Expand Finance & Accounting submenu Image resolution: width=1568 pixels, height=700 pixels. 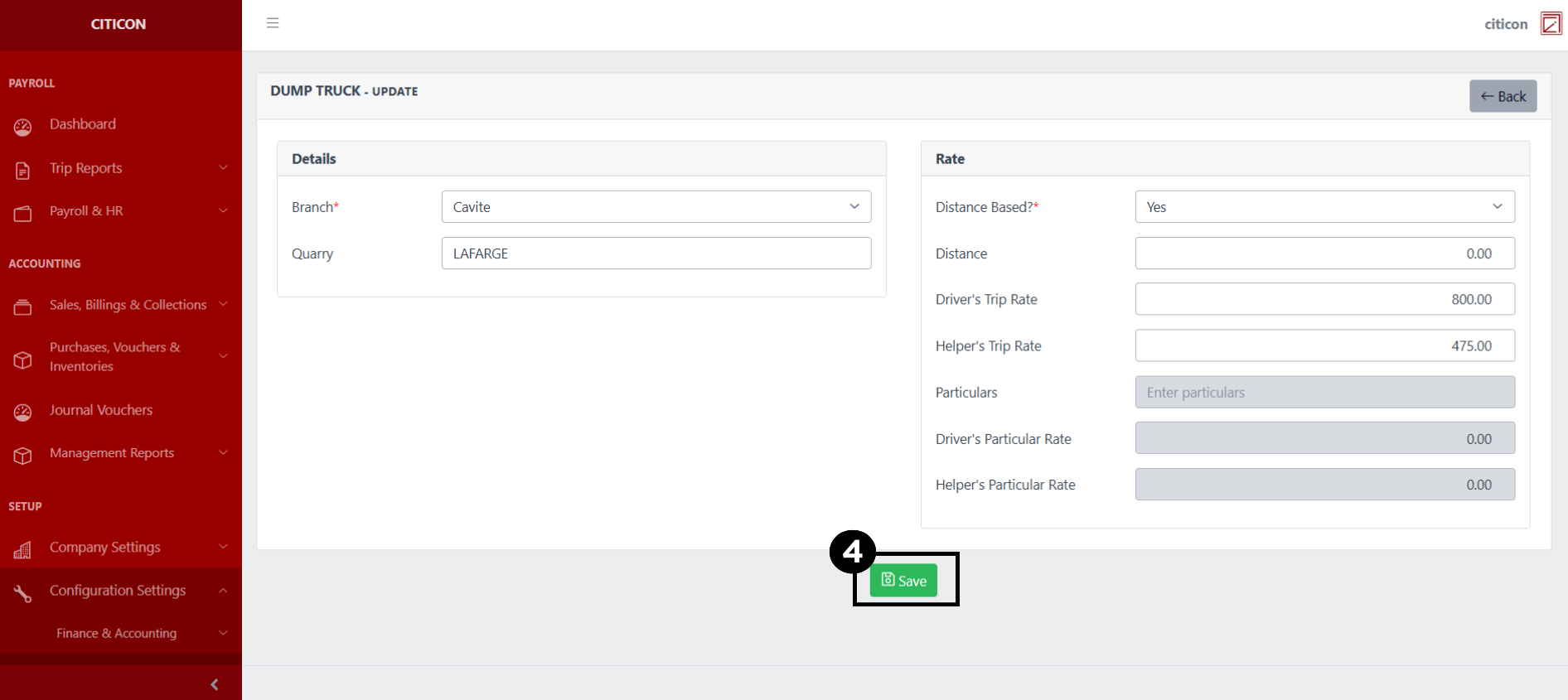pos(117,633)
